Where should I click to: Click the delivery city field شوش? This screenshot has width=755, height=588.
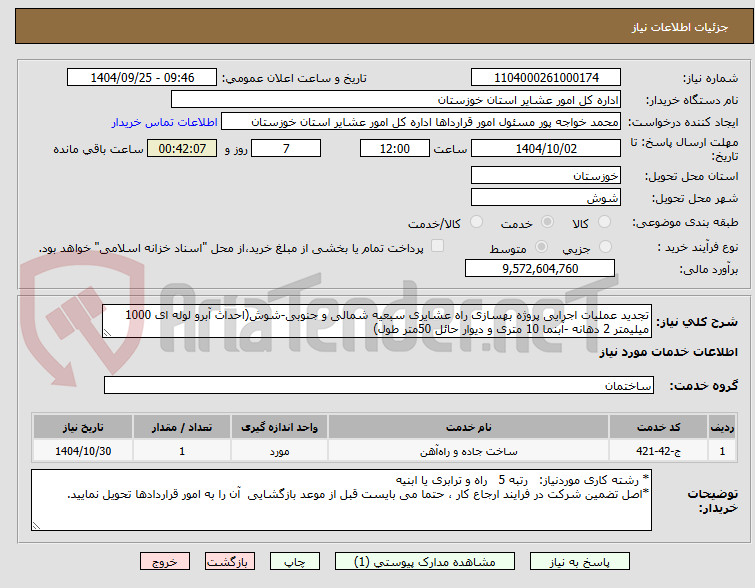pos(546,197)
